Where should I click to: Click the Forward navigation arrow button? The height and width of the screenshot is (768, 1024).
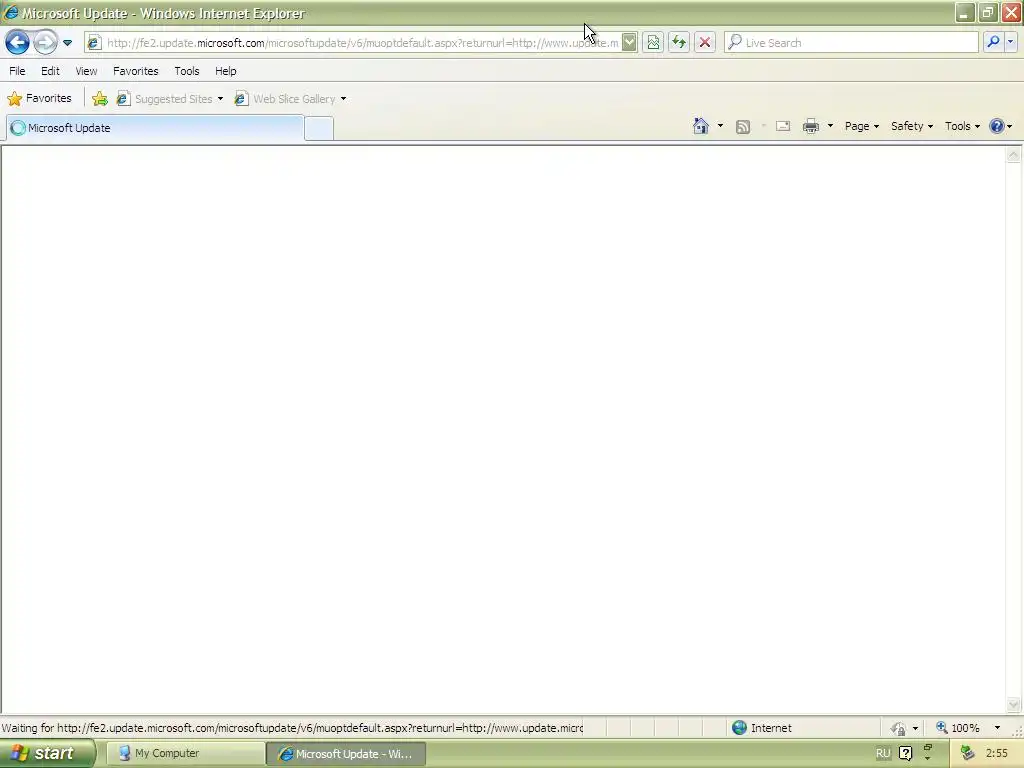click(45, 42)
